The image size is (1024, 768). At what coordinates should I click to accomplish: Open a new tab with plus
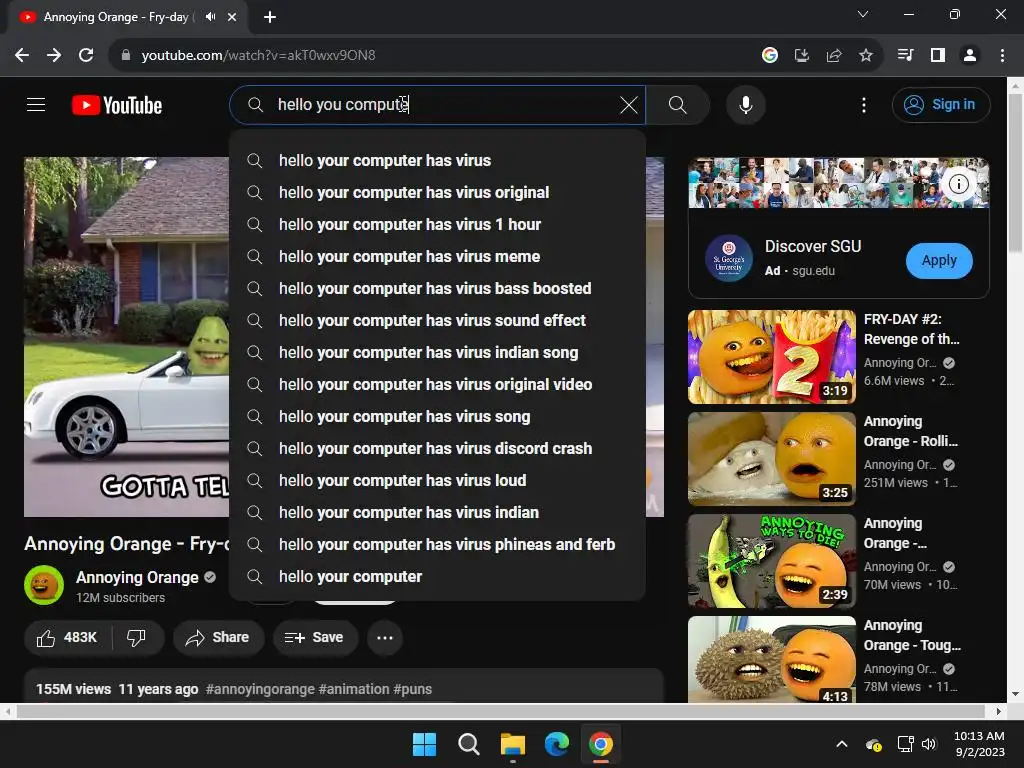(270, 17)
